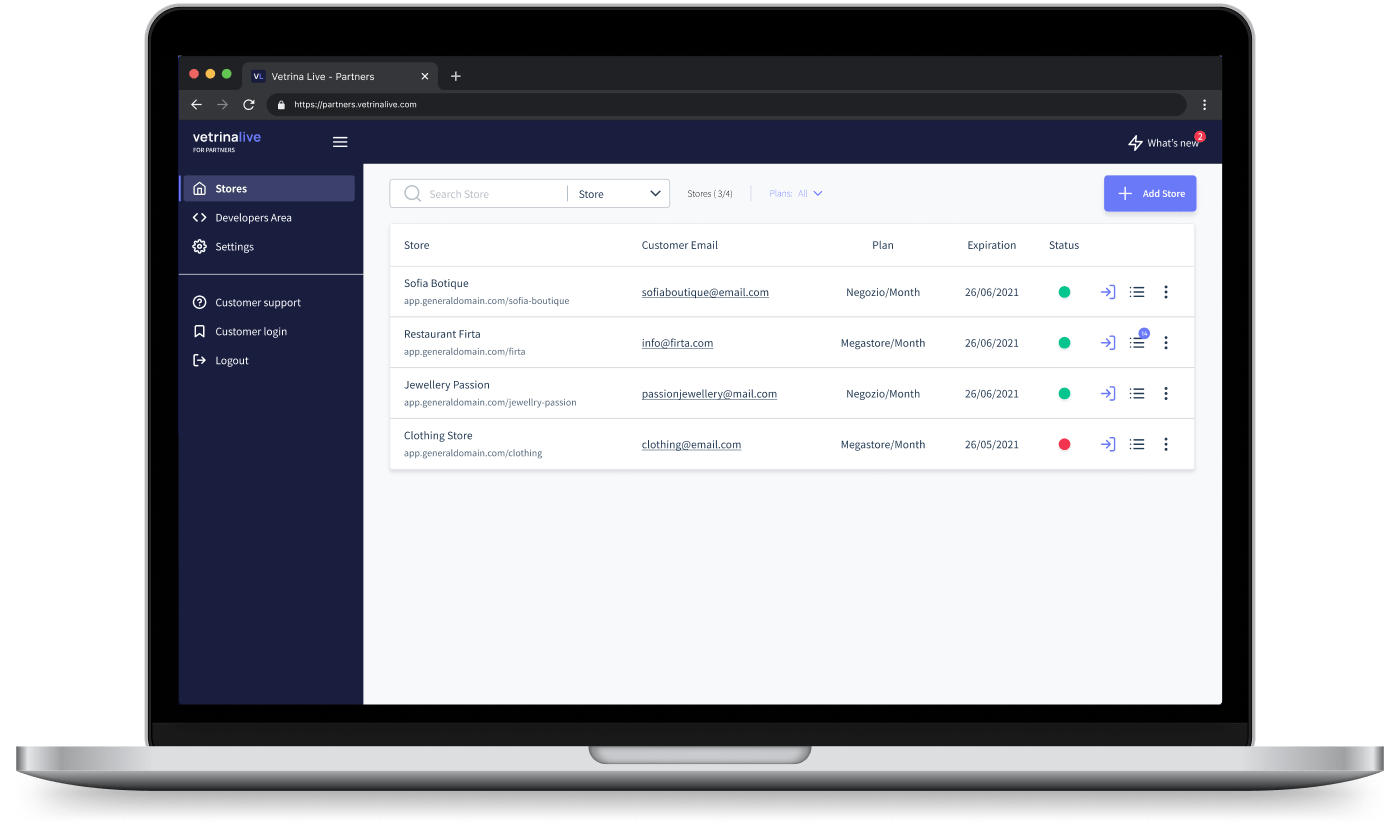Open three-dot menu for Jewellery Passion
Viewport: 1400px width, 825px height.
pos(1166,394)
